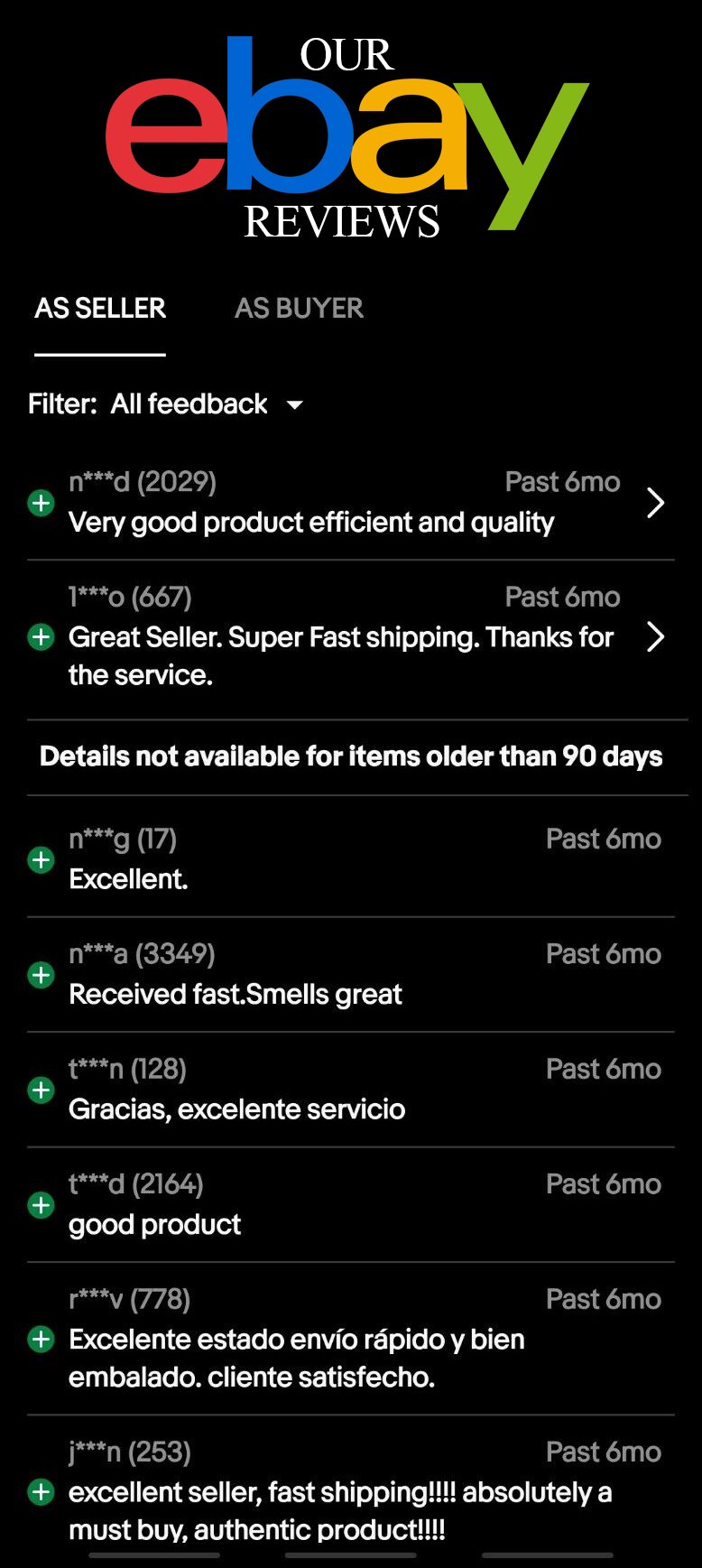Select the AS SELLER tab

click(x=100, y=309)
